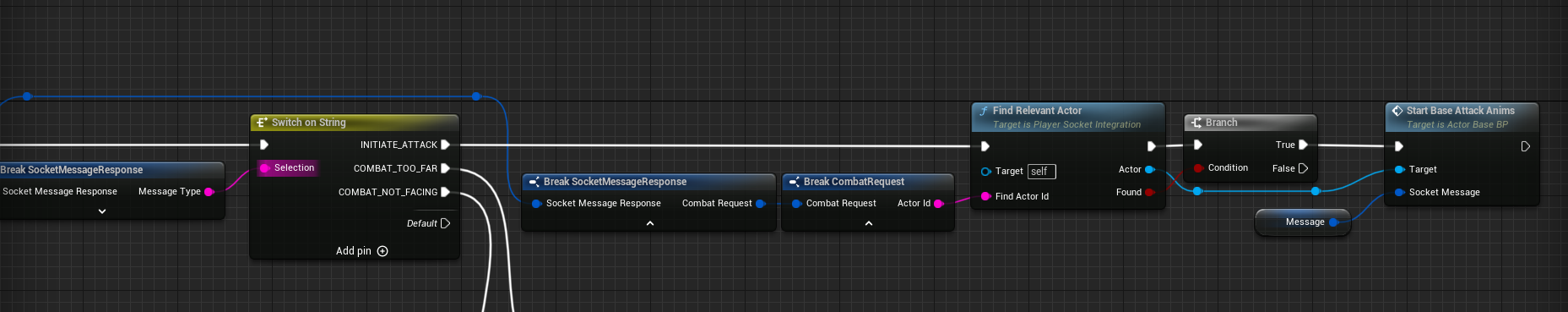The image size is (1568, 312).
Task: Expand the left Break SocketMessageResponse node pins
Action: point(102,211)
